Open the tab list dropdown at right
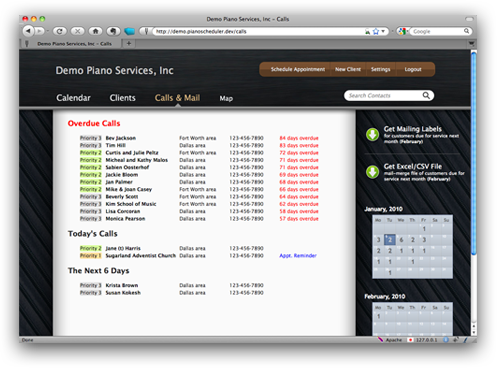497x368 pixels. coord(471,43)
